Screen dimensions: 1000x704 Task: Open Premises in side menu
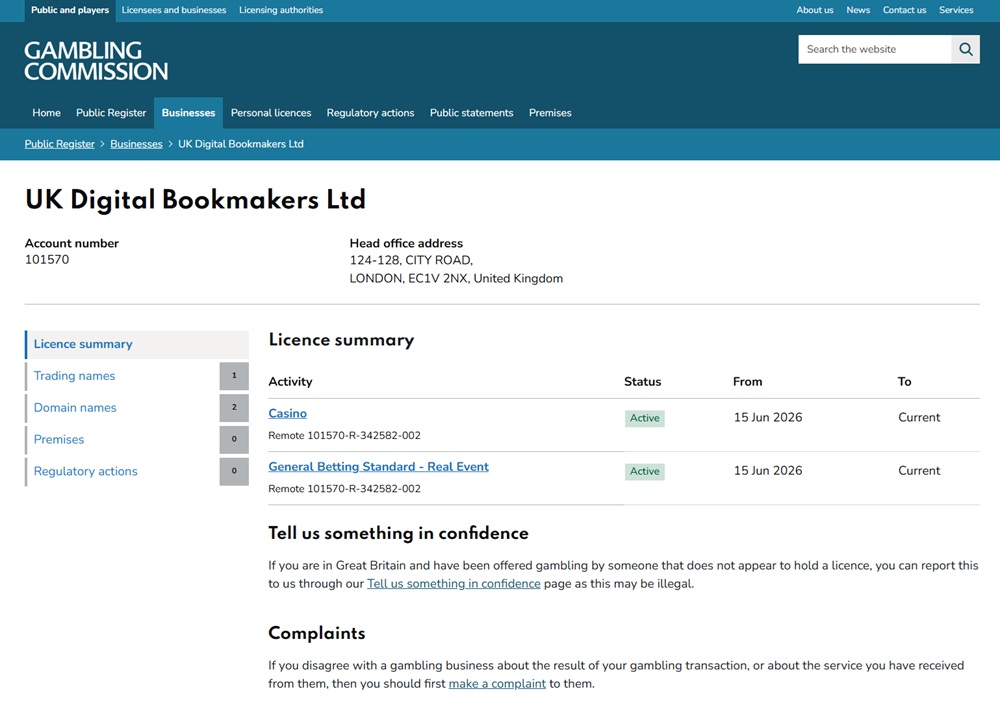(59, 440)
